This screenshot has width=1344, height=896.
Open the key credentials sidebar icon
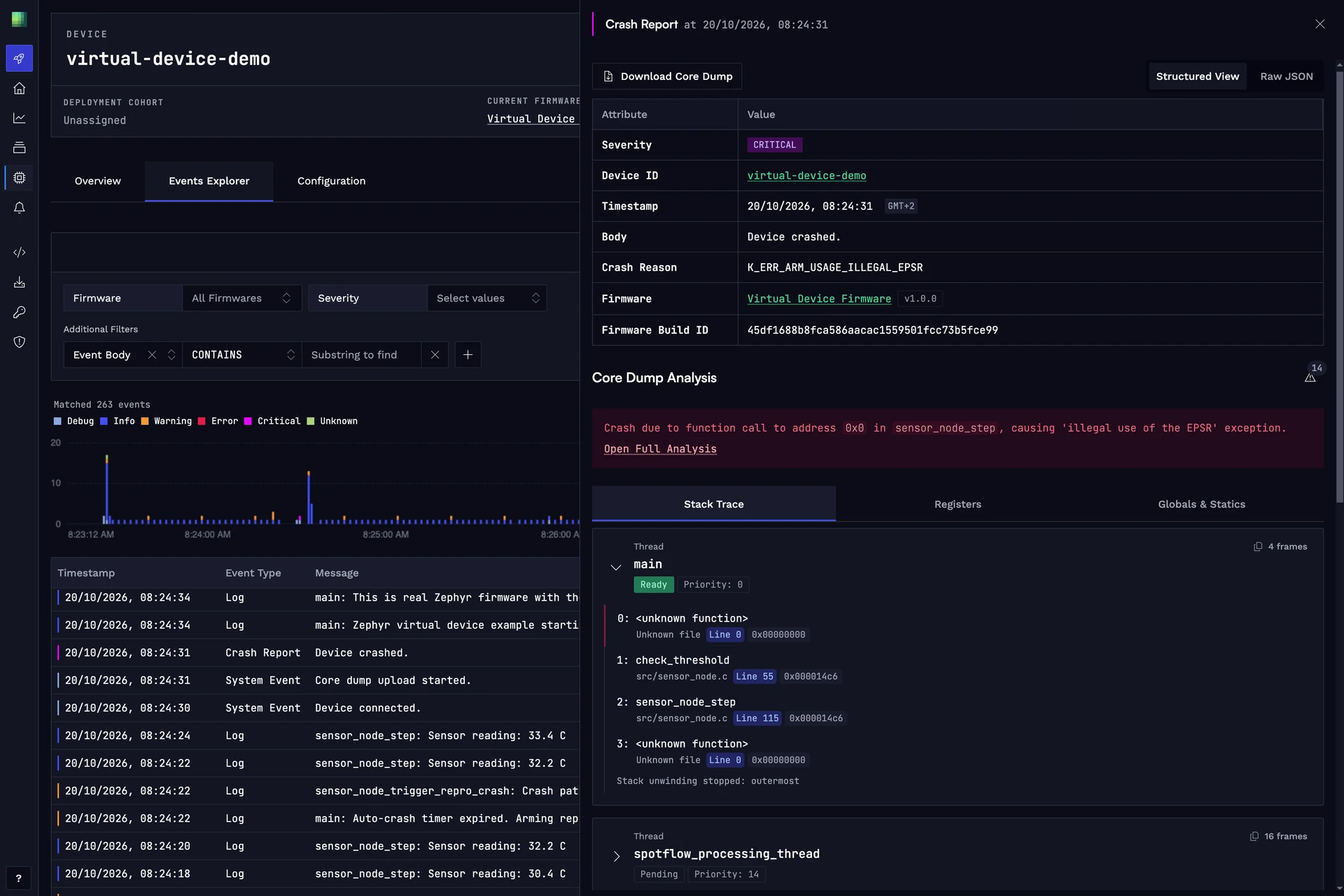pyautogui.click(x=19, y=312)
